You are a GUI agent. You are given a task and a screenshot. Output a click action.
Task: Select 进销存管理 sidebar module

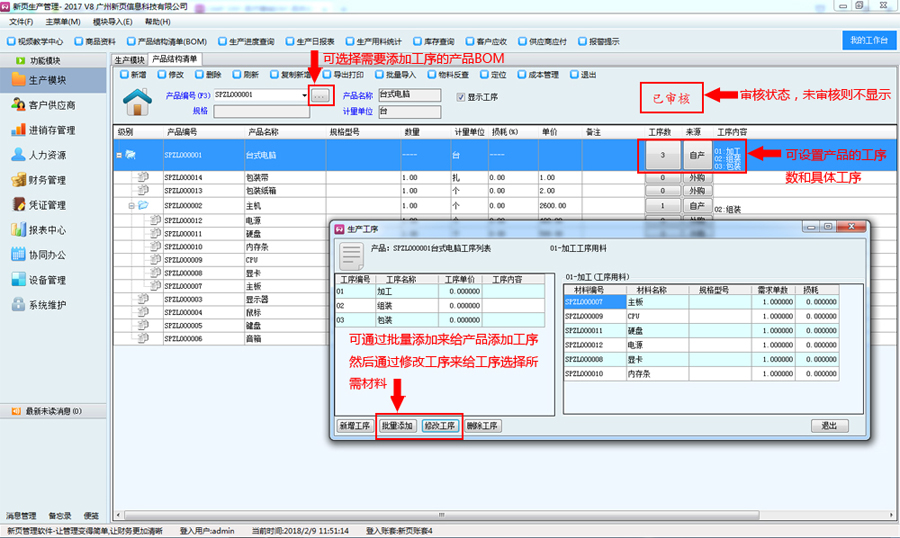pyautogui.click(x=51, y=130)
